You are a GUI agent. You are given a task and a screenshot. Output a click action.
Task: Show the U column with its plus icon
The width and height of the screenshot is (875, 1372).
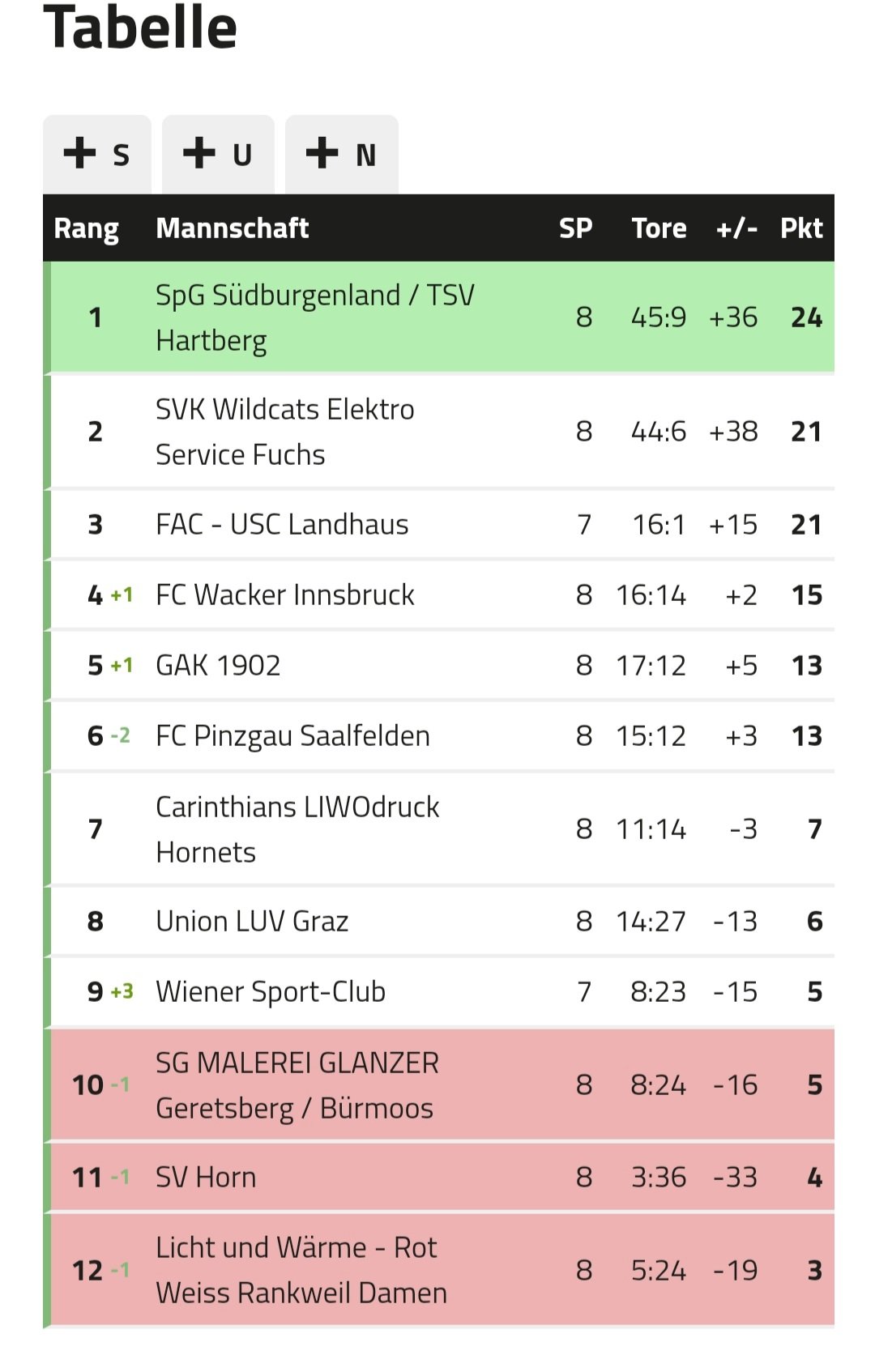click(x=218, y=154)
